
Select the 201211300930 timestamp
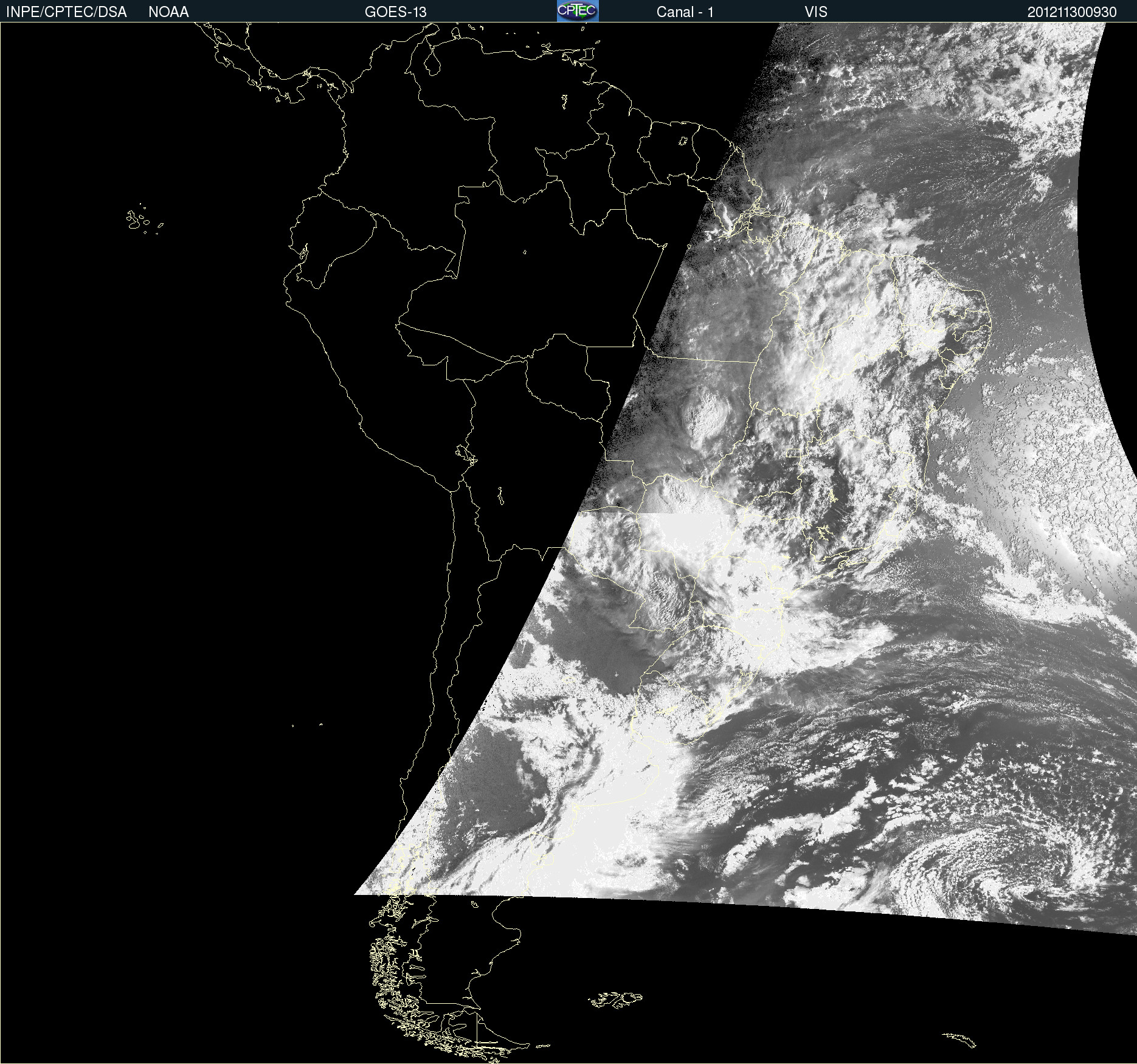tap(1072, 12)
